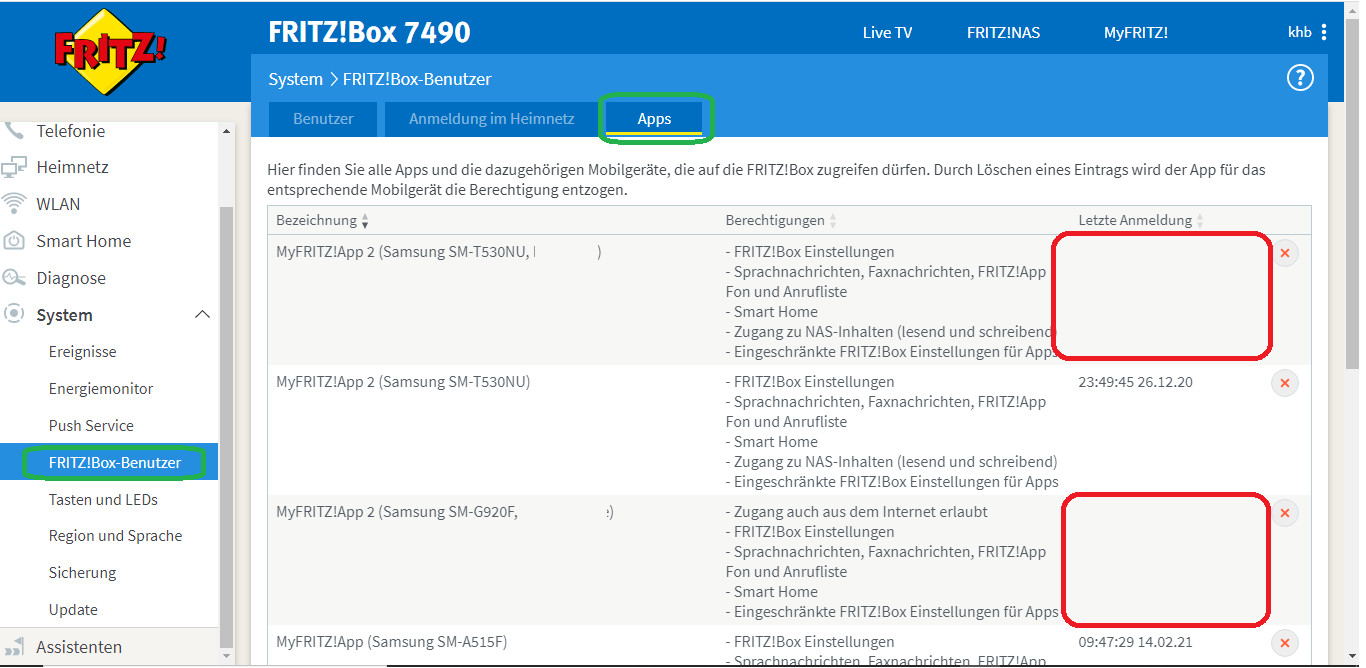Open the user menu three-dot icon
The height and width of the screenshot is (668, 1366).
(1324, 32)
